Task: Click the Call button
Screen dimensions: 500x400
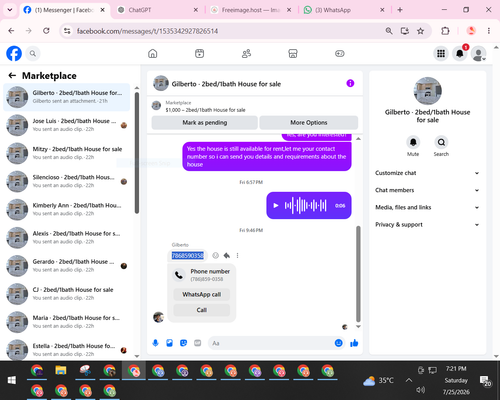Action: click(x=202, y=310)
